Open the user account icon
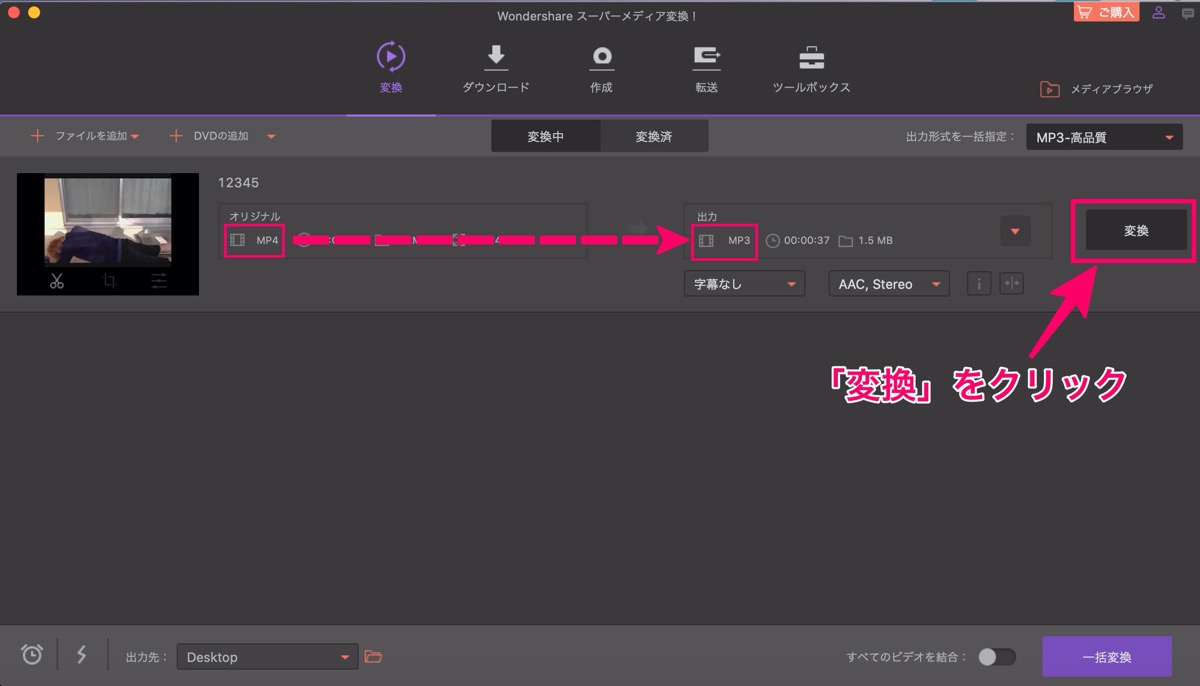Viewport: 1200px width, 686px height. coord(1158,13)
